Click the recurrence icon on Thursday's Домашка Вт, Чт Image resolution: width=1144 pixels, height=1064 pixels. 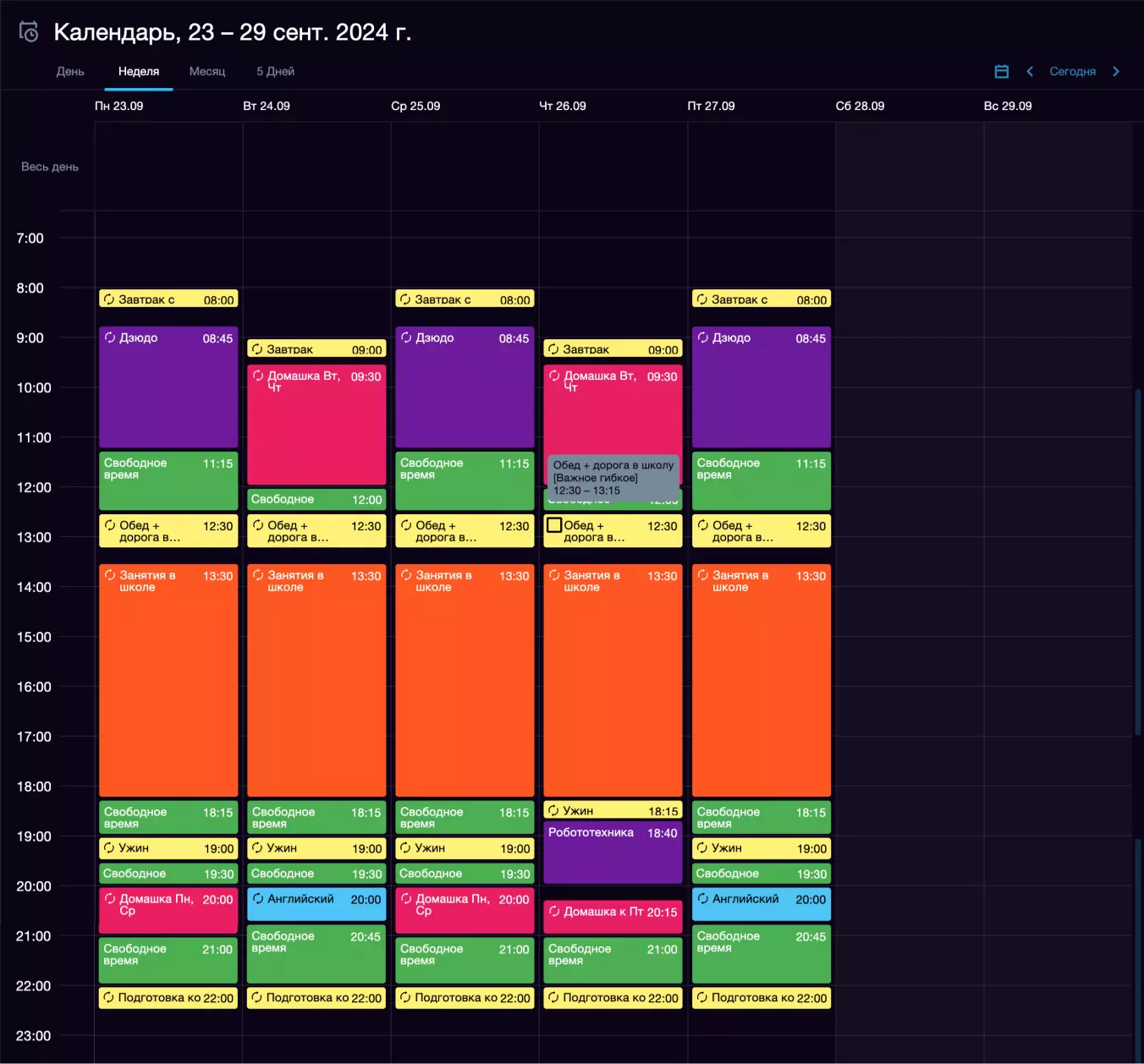coord(554,376)
